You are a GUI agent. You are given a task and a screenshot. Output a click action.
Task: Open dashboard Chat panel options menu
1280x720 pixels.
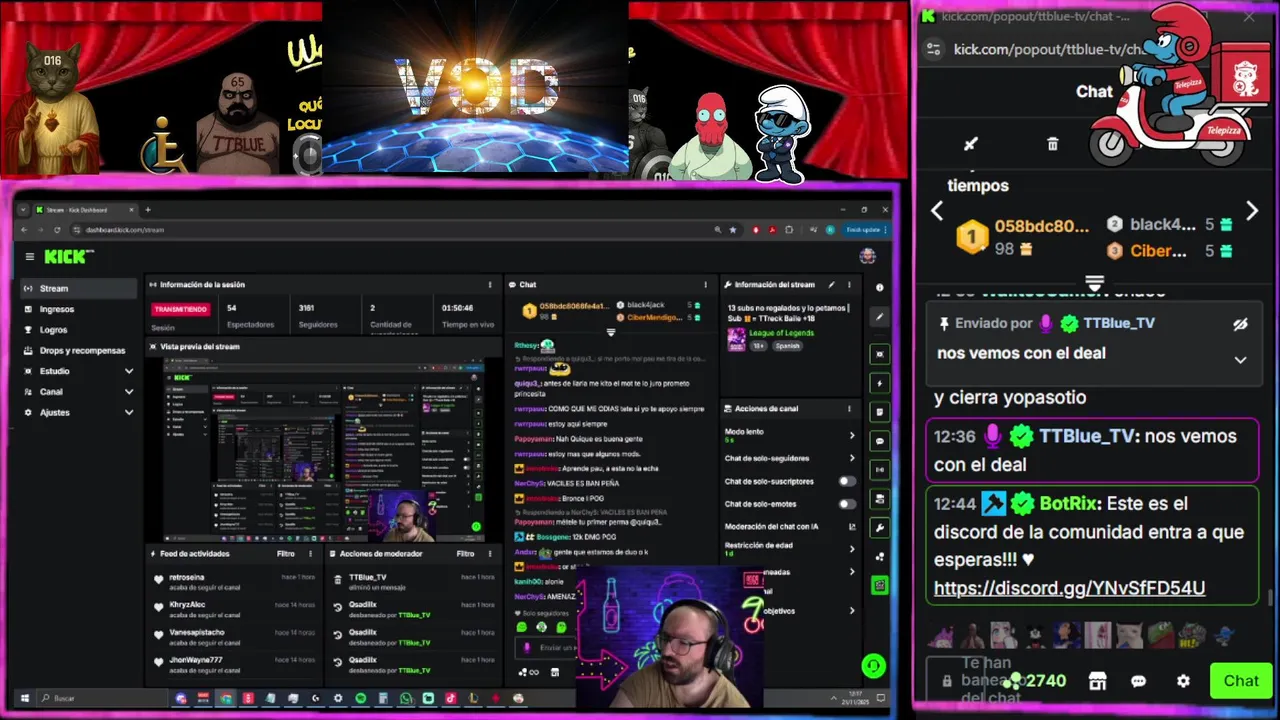click(x=706, y=285)
